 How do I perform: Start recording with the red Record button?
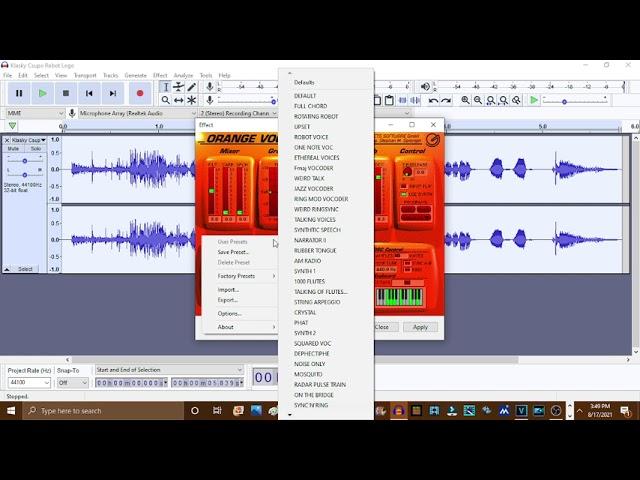(x=140, y=93)
